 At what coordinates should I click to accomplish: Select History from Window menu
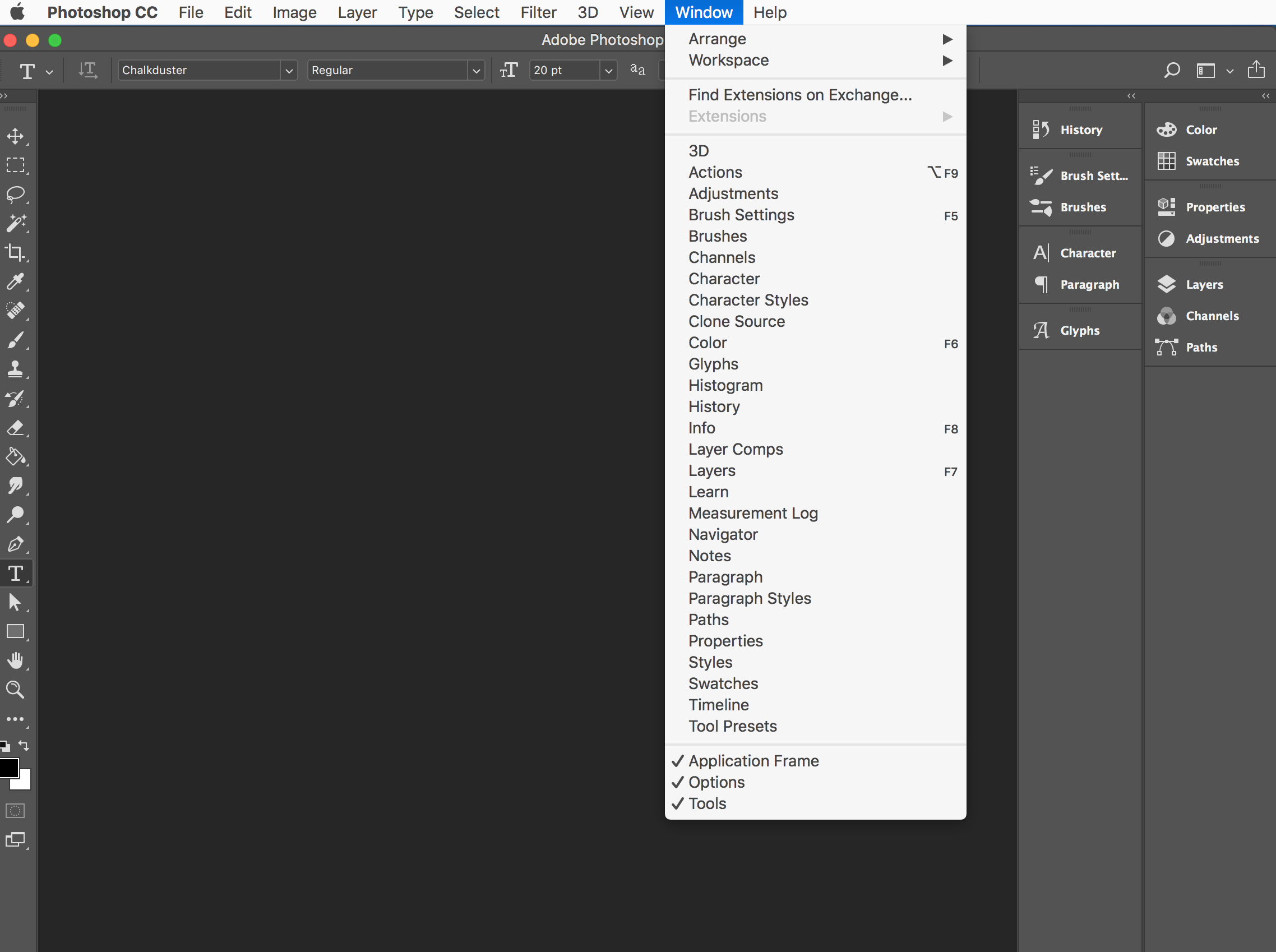[714, 406]
